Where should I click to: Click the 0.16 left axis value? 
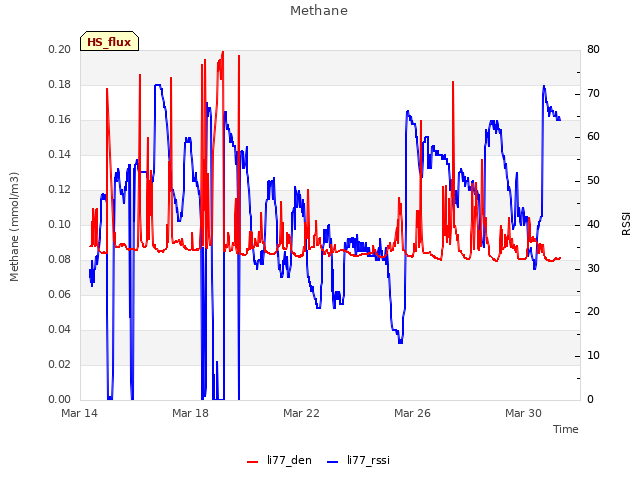(x=59, y=120)
